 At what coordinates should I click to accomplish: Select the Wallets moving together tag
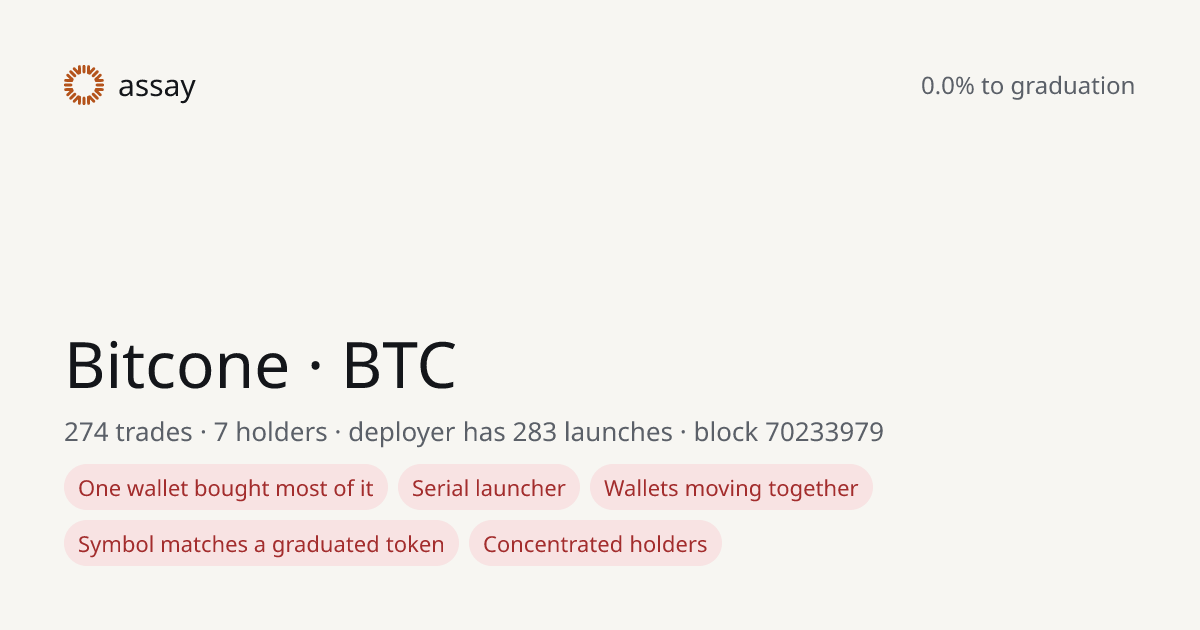pyautogui.click(x=731, y=488)
